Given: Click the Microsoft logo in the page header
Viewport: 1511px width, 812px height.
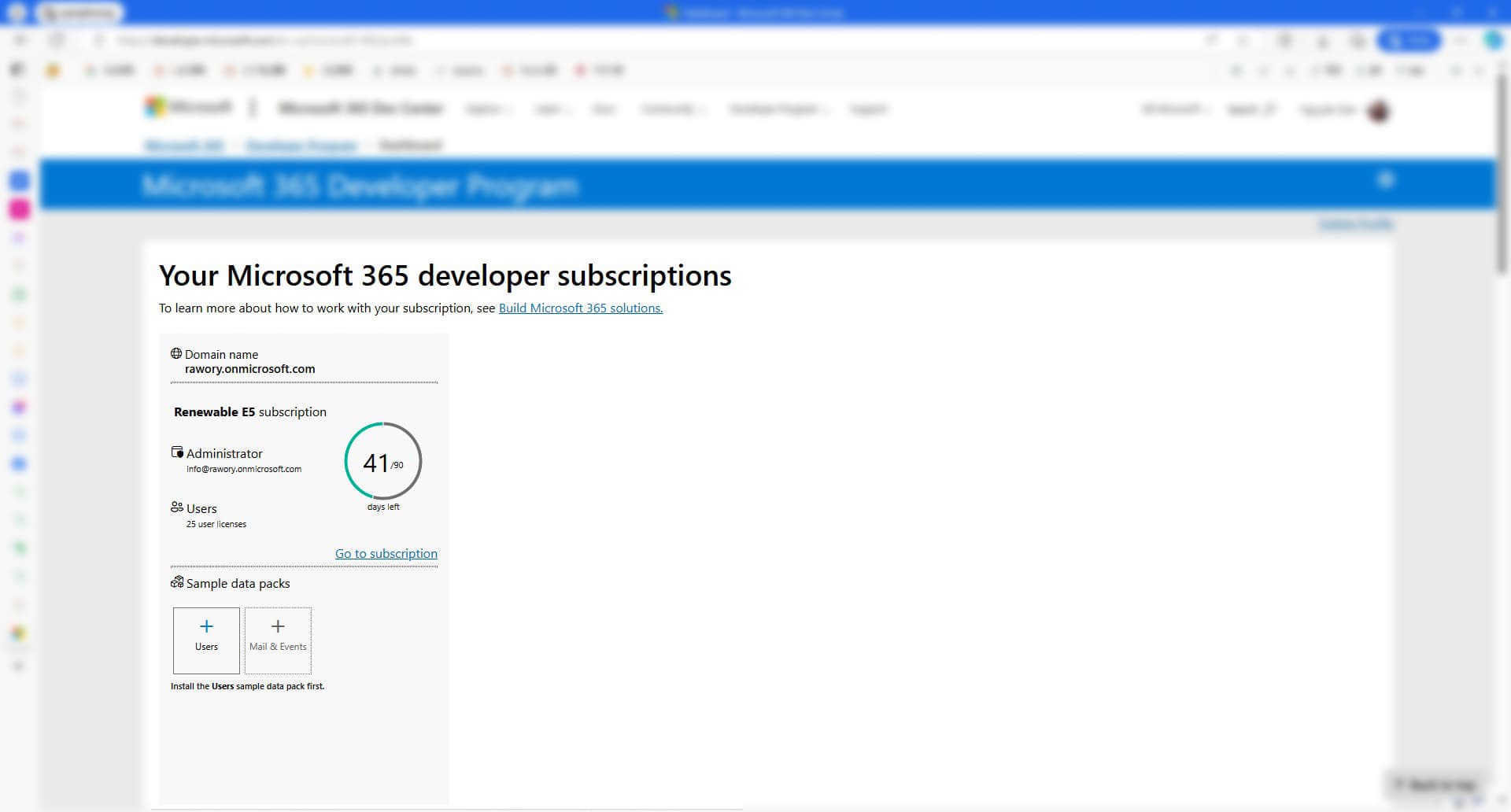Looking at the screenshot, I should click(189, 108).
